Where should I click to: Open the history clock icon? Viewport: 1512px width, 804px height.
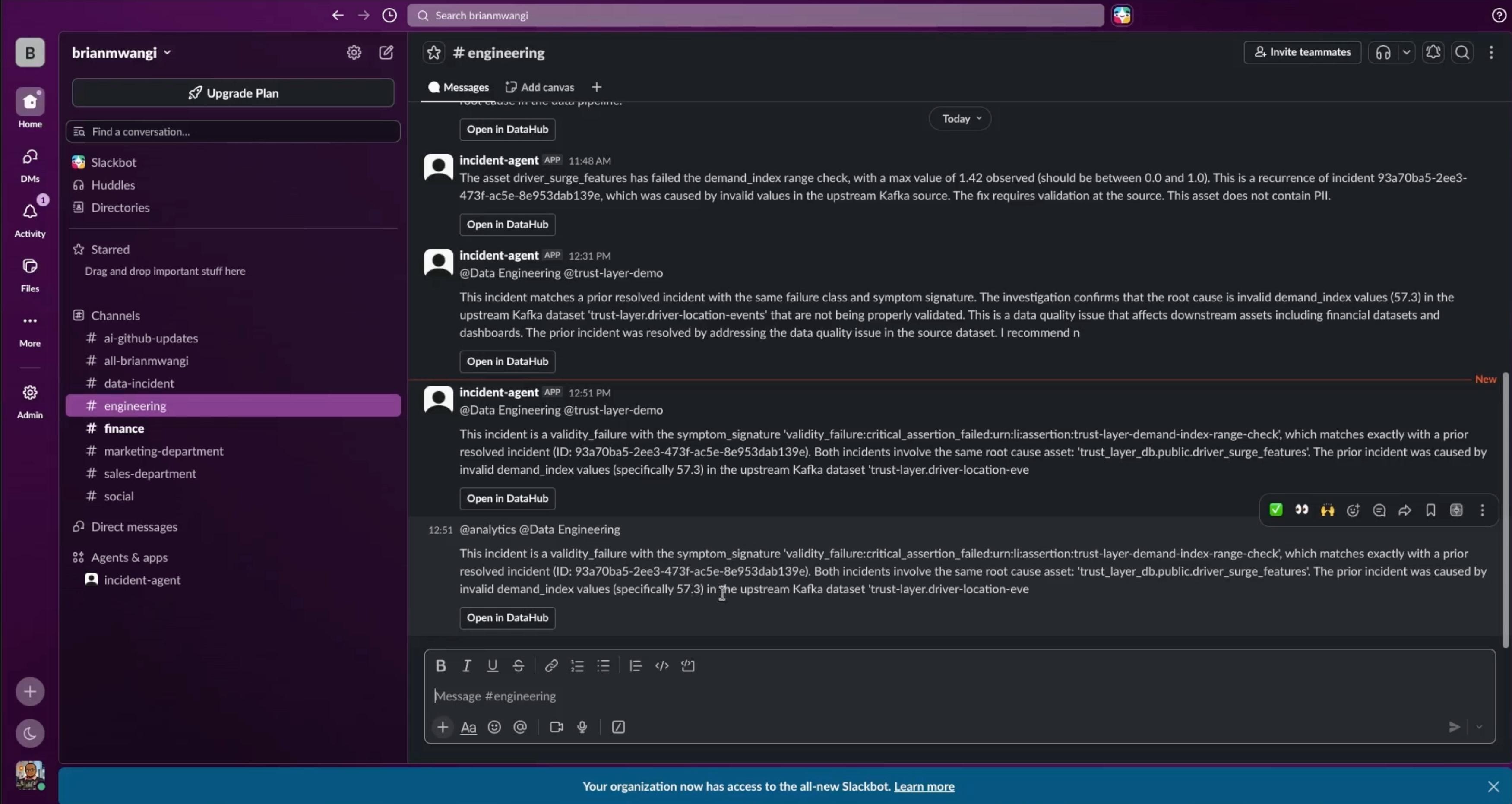[390, 15]
